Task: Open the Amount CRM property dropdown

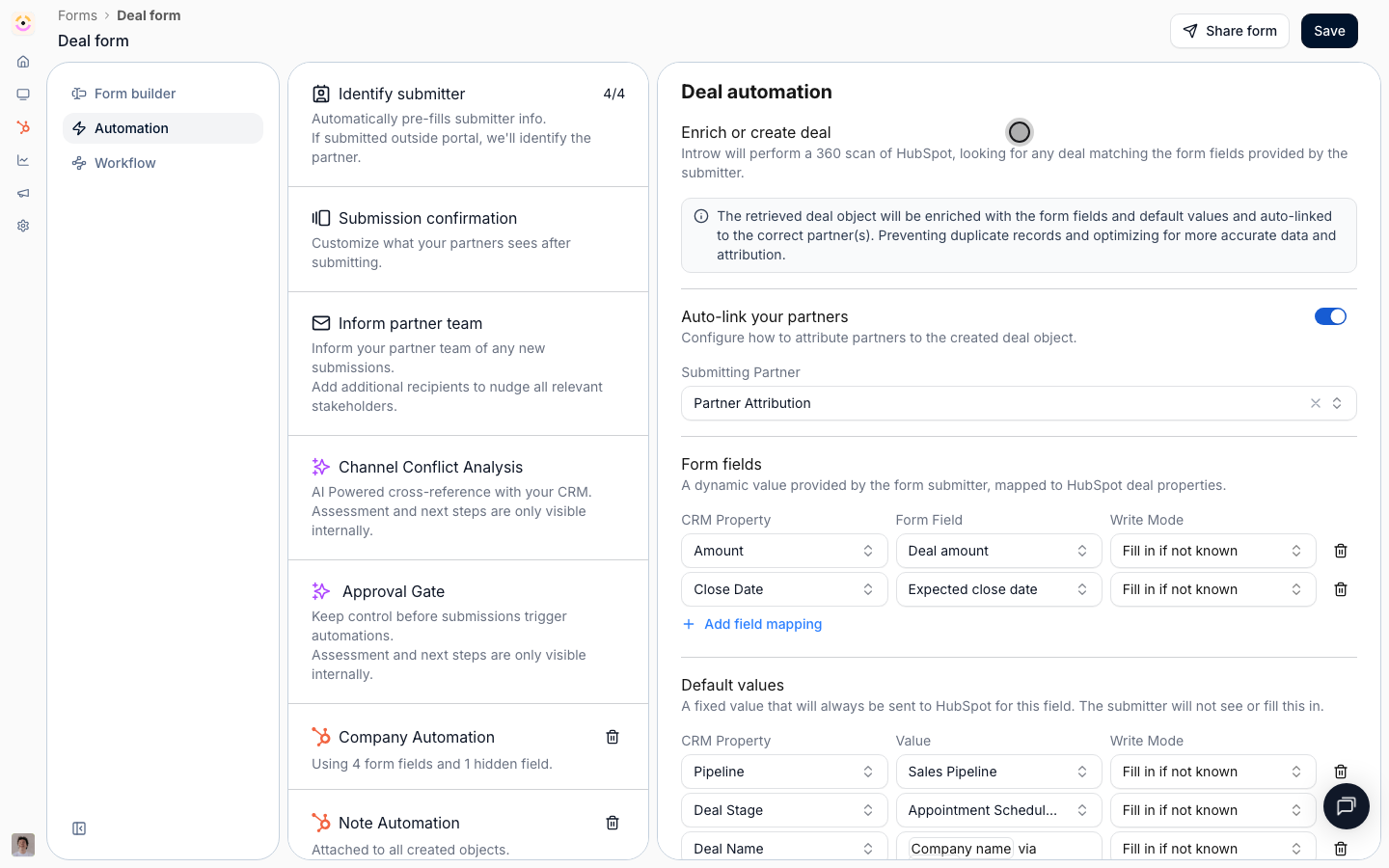Action: tap(784, 551)
